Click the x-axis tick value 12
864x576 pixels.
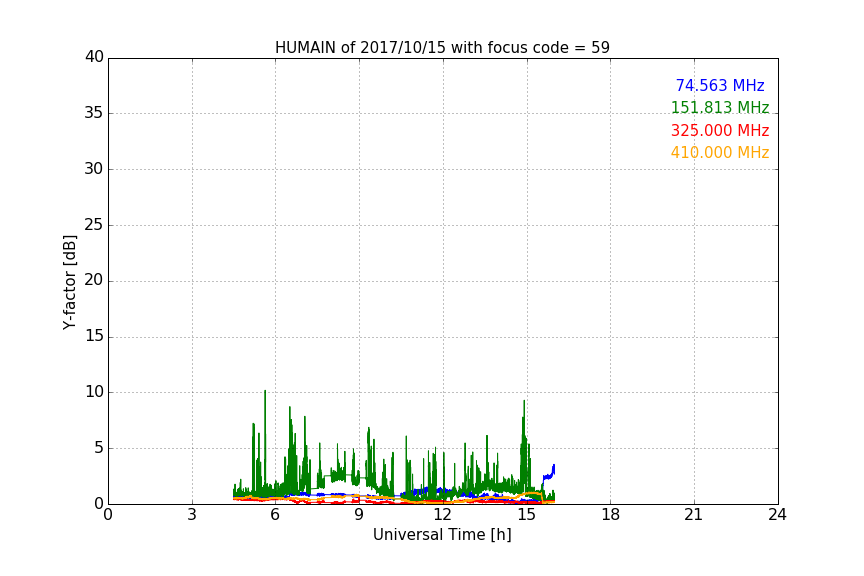[442, 515]
